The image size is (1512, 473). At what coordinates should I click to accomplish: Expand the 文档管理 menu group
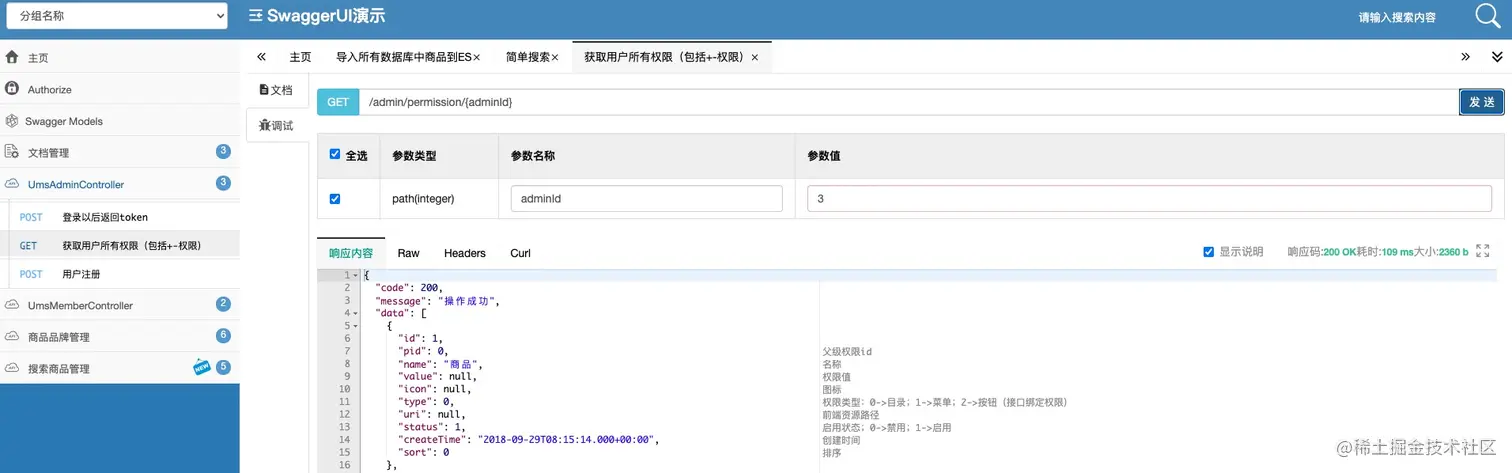coord(120,152)
